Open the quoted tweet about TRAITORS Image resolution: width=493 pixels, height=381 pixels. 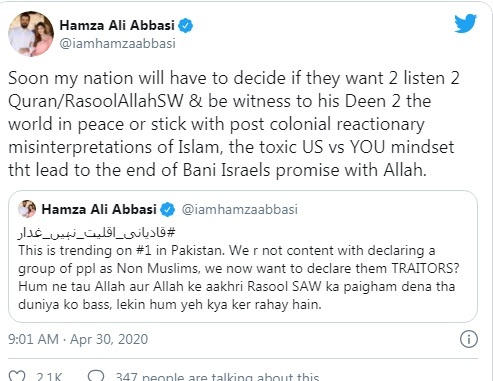[243, 256]
